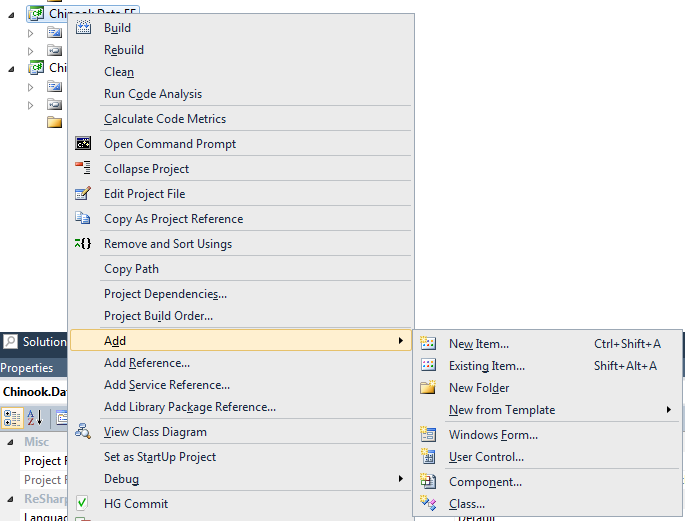This screenshot has height=521, width=685.
Task: Collapse the Misc properties category
Action: [10, 442]
